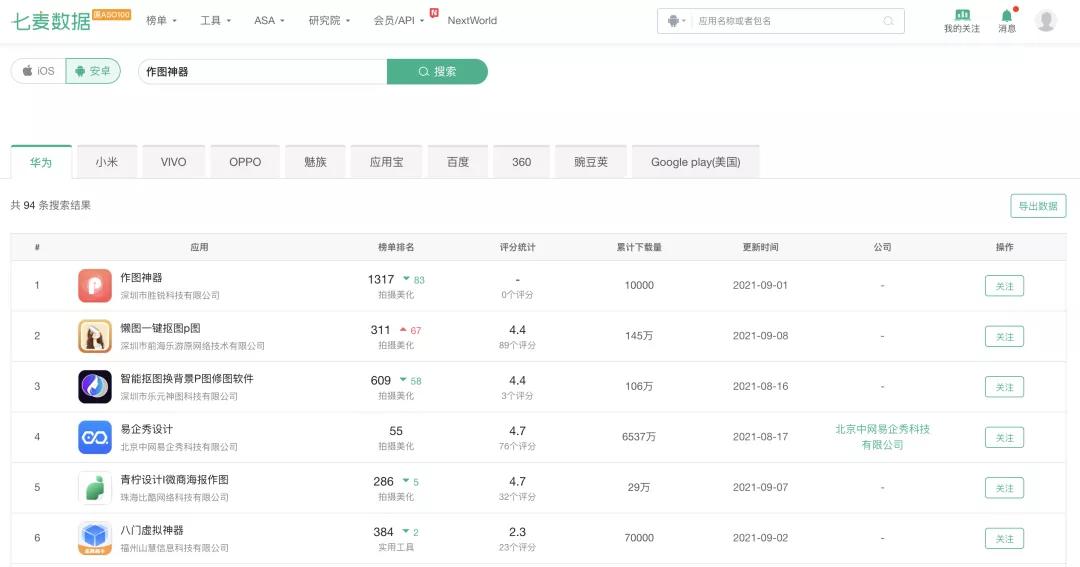Switch to the 魅族 store tab
Image resolution: width=1080 pixels, height=567 pixels.
click(x=315, y=162)
